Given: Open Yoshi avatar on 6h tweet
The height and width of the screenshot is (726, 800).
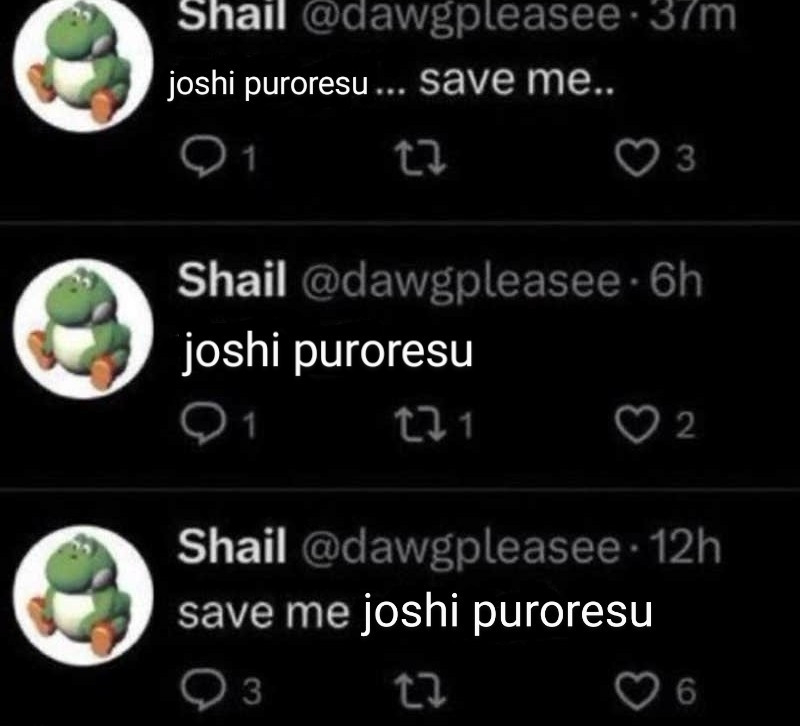Looking at the screenshot, I should coord(83,329).
